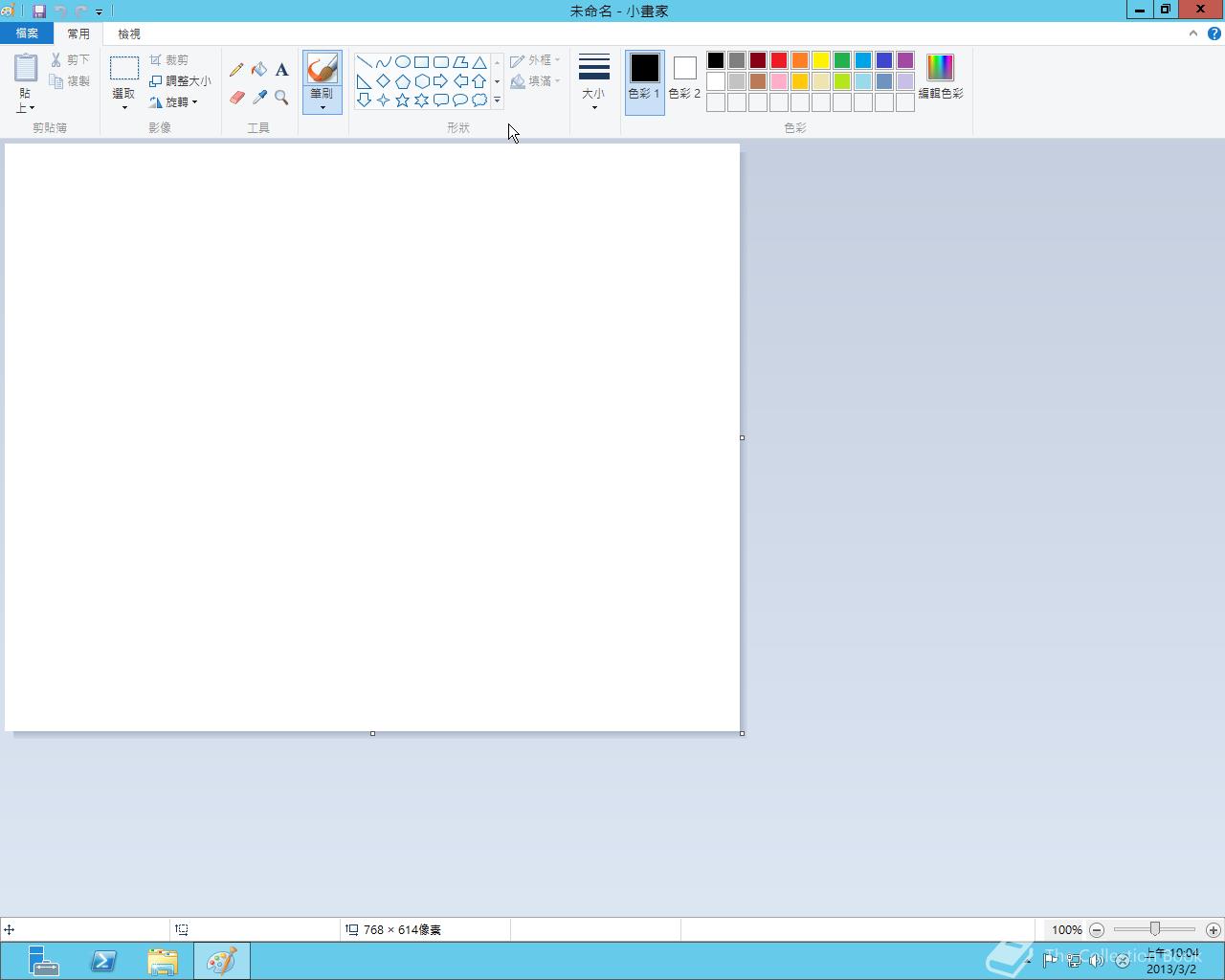The height and width of the screenshot is (980, 1225).
Task: Choose the Right arrow shape
Action: point(440,81)
